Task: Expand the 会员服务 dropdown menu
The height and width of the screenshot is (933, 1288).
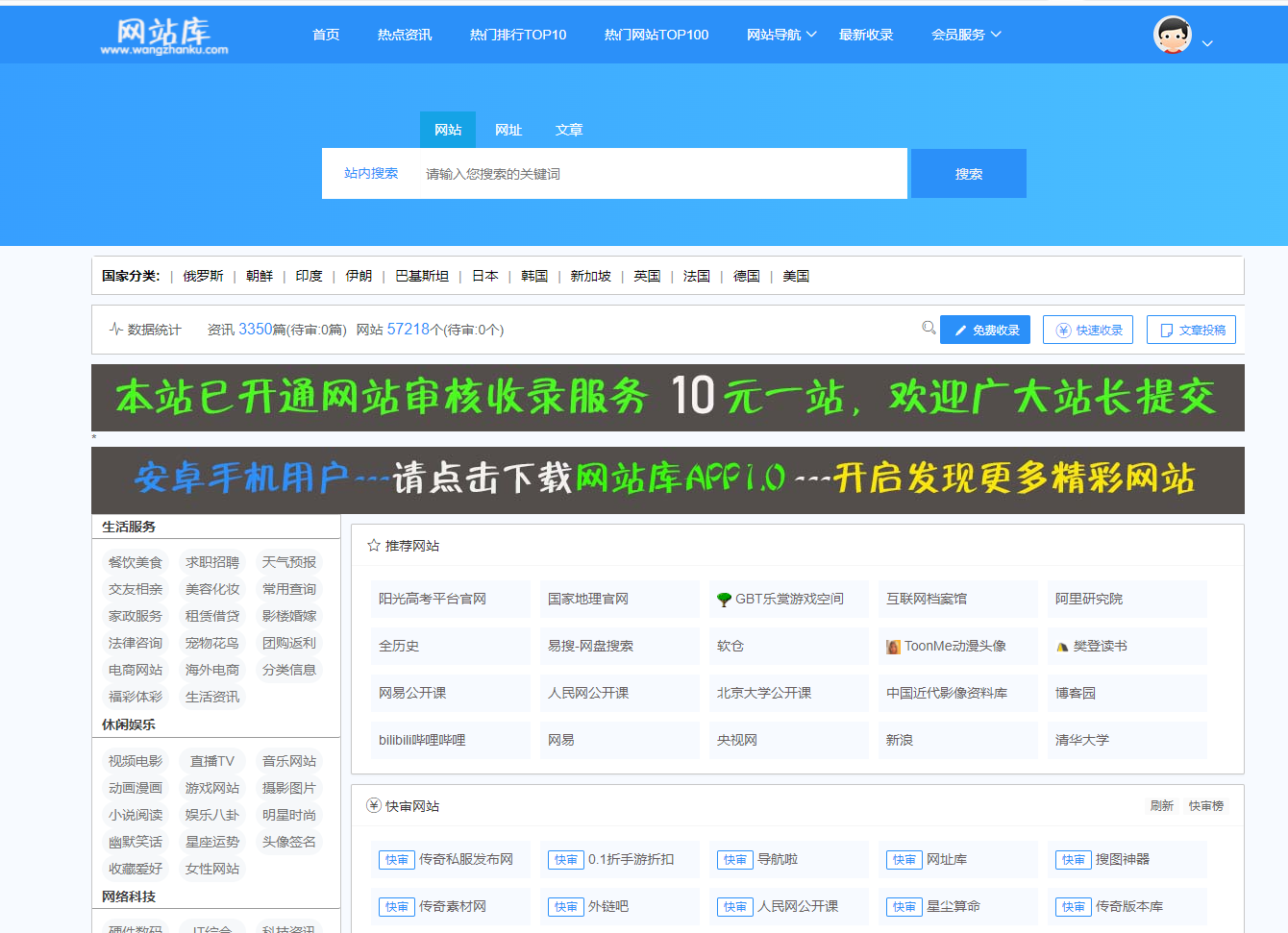Action: pos(966,35)
